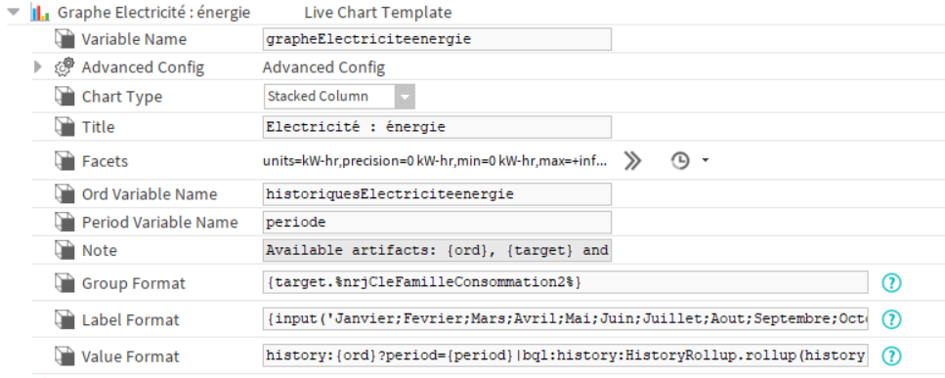Image resolution: width=945 pixels, height=378 pixels.
Task: Collapse the Graphe Electricité : énergie node
Action: (14, 12)
